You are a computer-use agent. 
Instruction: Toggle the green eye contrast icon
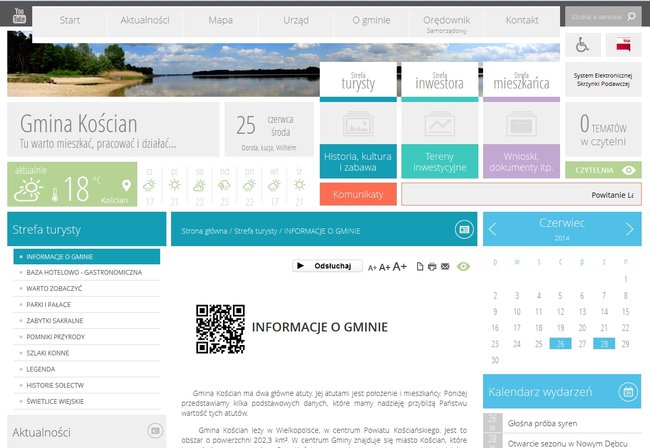463,267
